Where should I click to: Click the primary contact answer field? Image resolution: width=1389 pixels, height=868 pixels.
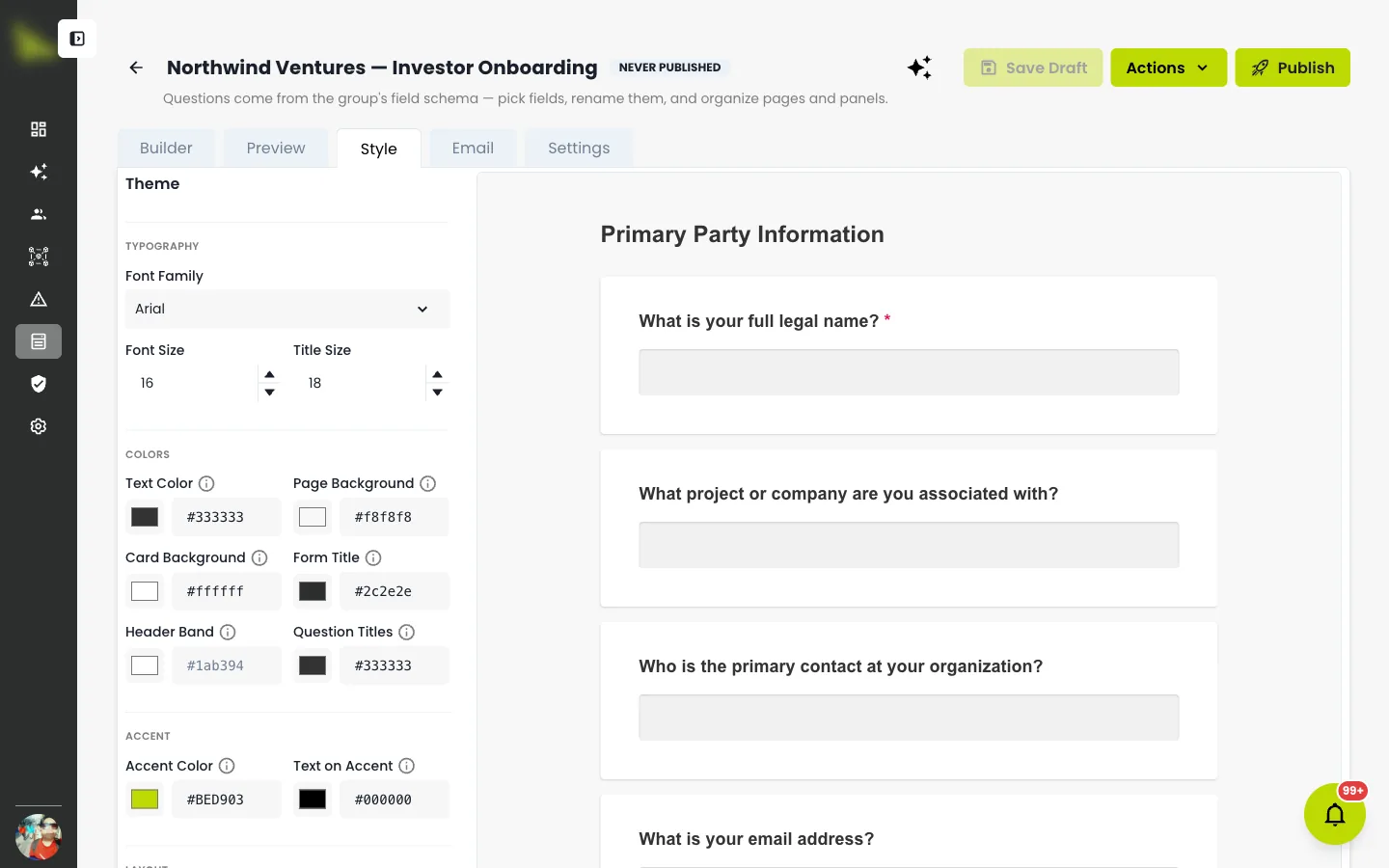click(x=909, y=718)
